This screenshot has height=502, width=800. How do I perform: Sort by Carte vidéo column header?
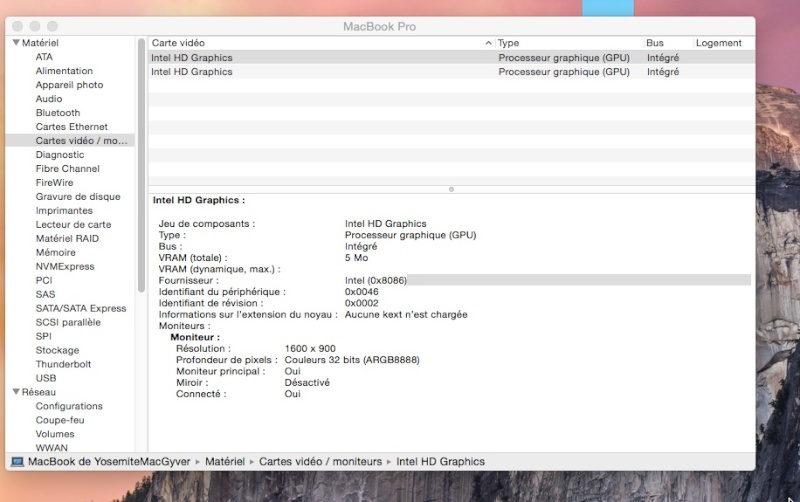pos(321,43)
